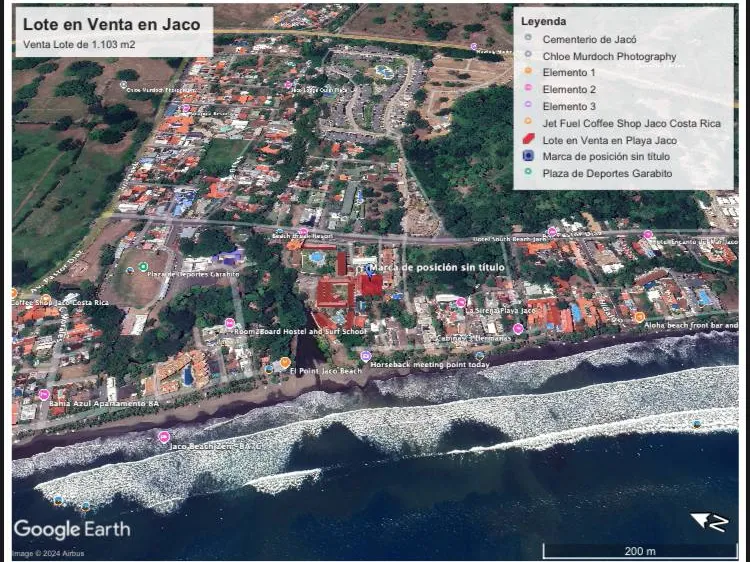Select the Hotel South Beach Jaco pin
The height and width of the screenshot is (562, 750).
(x=552, y=232)
